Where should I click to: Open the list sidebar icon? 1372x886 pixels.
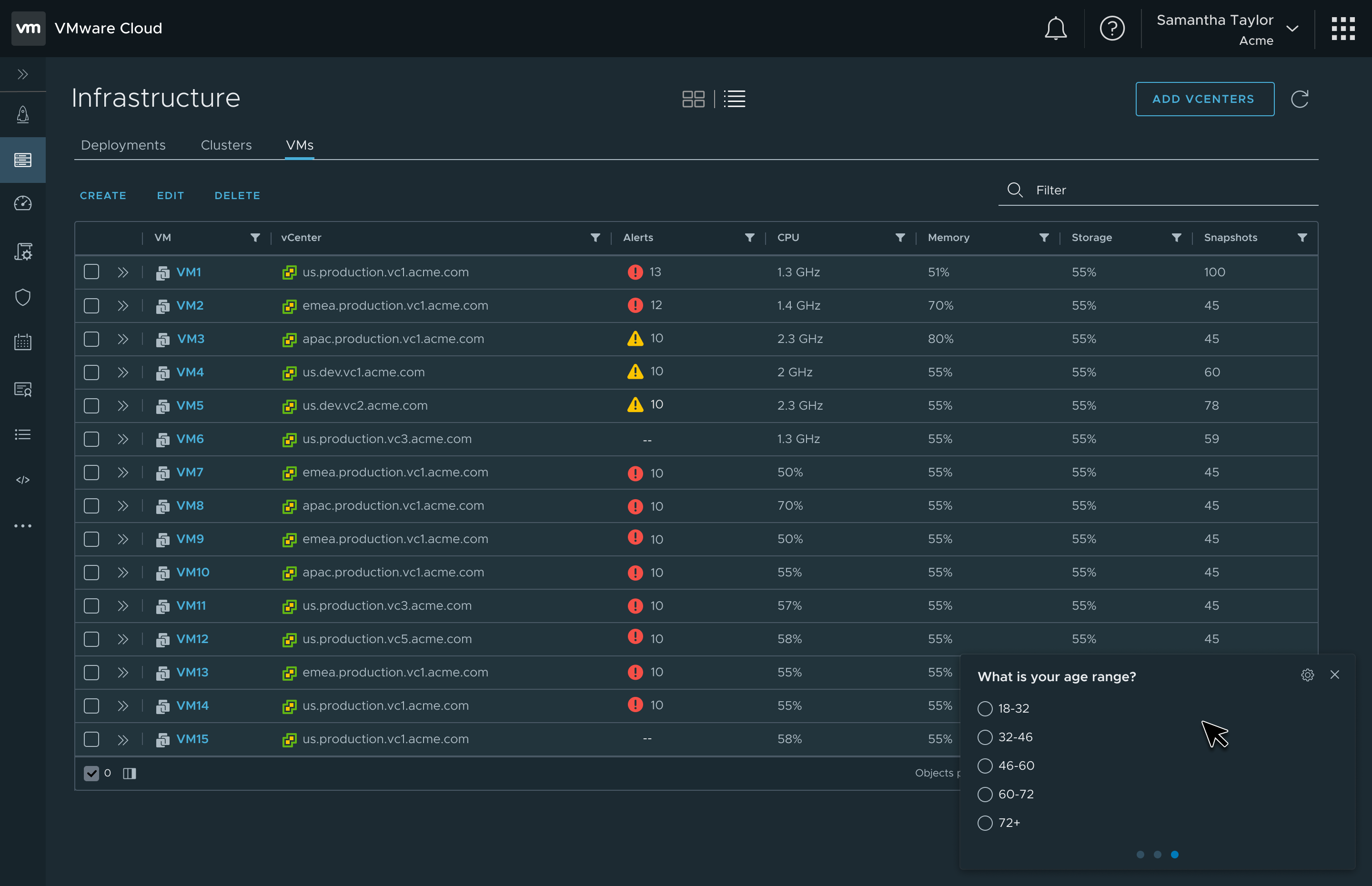(x=23, y=434)
